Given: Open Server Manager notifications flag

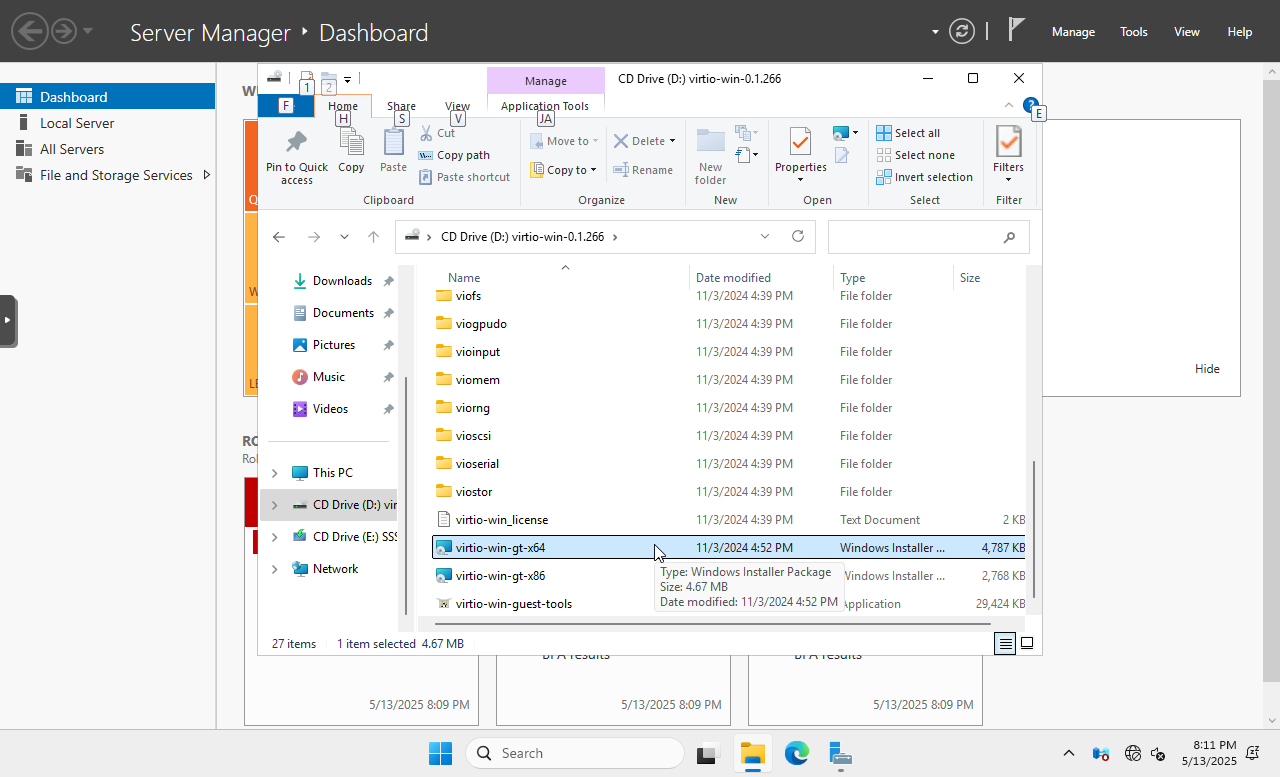Looking at the screenshot, I should click(x=1016, y=31).
